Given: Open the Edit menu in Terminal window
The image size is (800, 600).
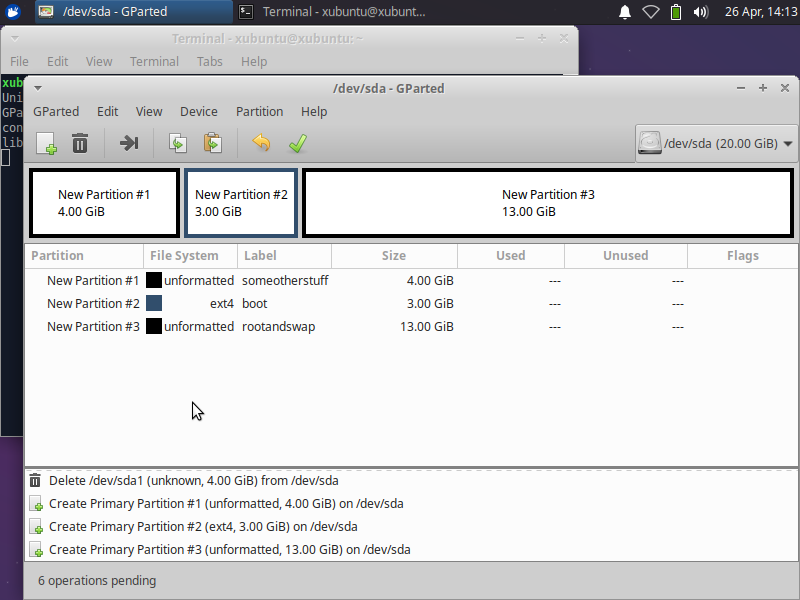Looking at the screenshot, I should [58, 62].
